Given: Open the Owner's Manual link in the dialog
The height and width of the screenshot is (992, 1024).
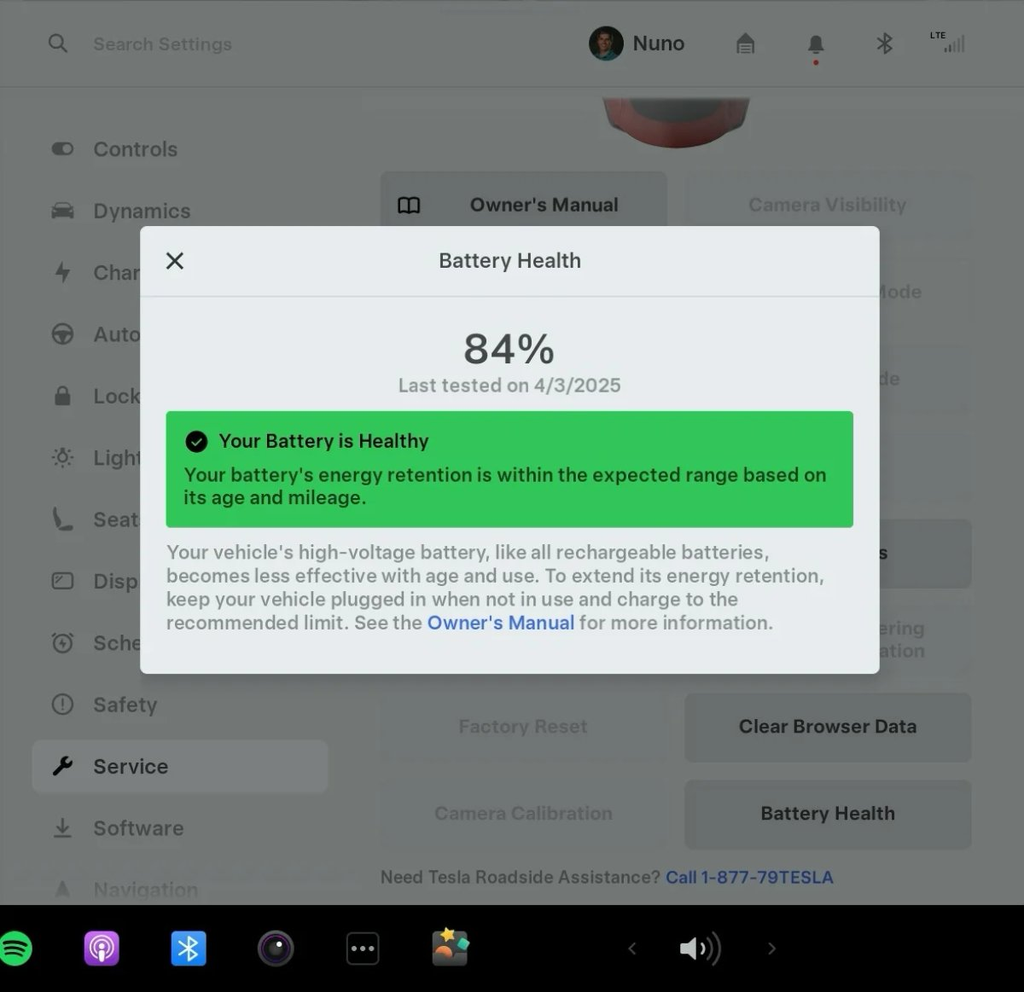Looking at the screenshot, I should click(500, 622).
